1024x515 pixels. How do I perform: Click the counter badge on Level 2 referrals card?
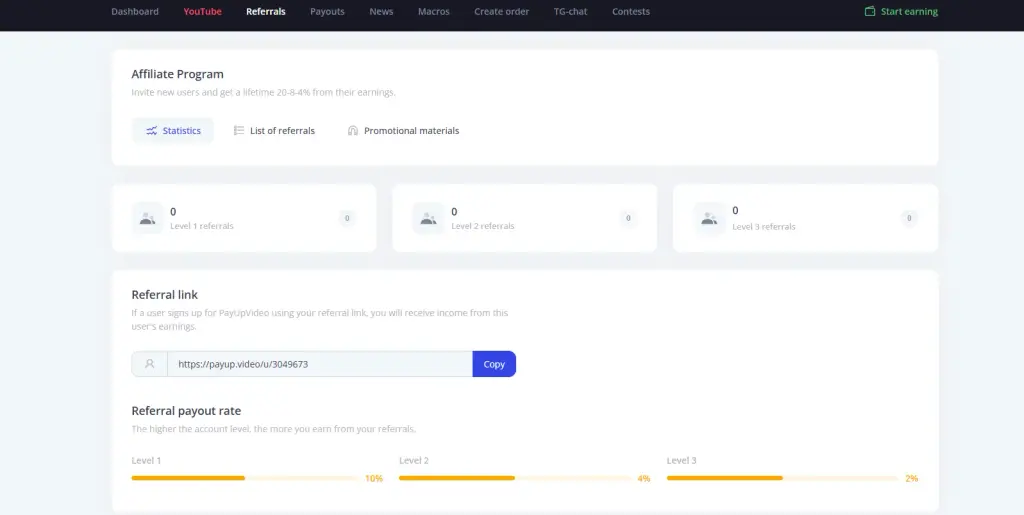[x=628, y=218]
